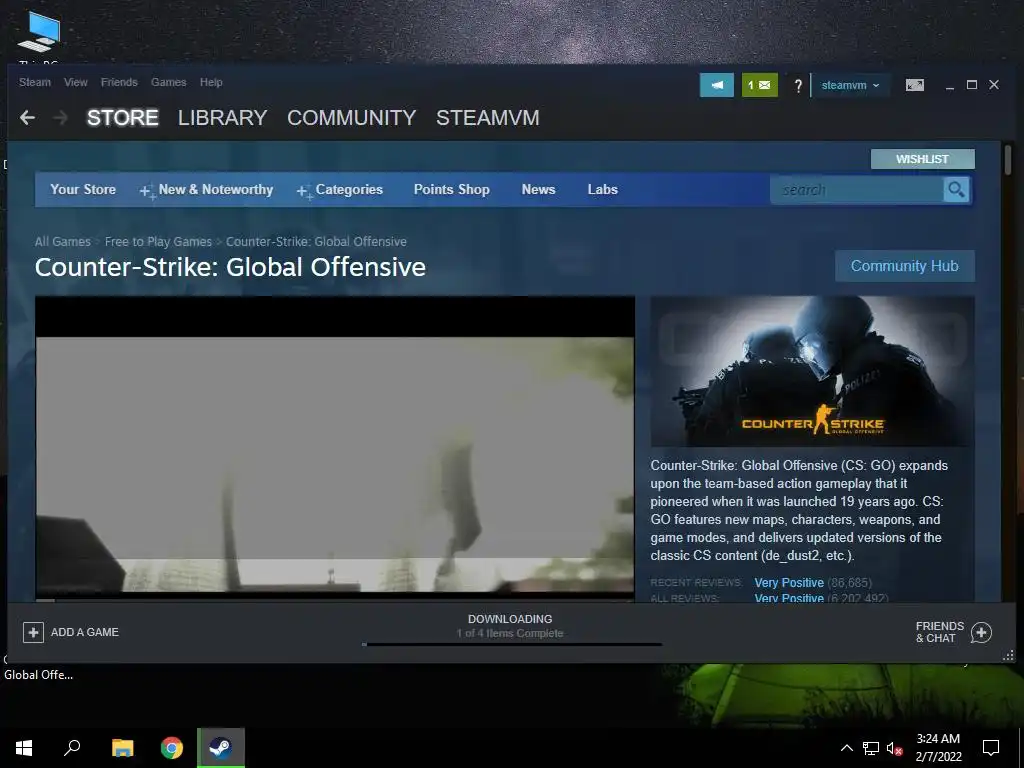Click the taskbar clock and date
Image resolution: width=1024 pixels, height=768 pixels.
pyautogui.click(x=938, y=748)
